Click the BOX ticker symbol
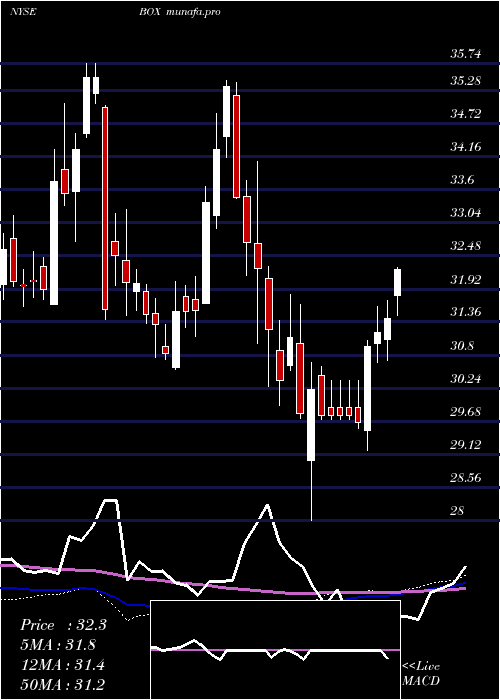The width and height of the screenshot is (500, 700). pos(150,12)
